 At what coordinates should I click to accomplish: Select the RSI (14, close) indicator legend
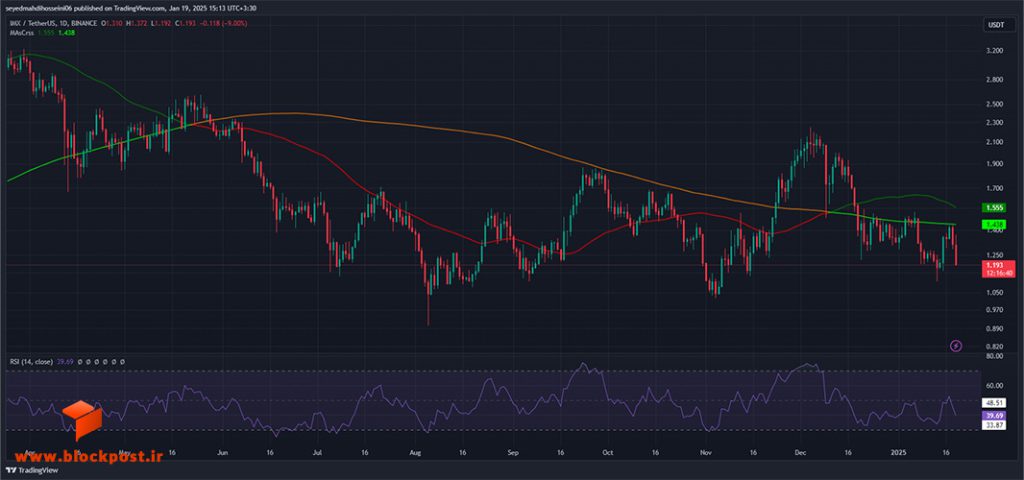coord(31,361)
